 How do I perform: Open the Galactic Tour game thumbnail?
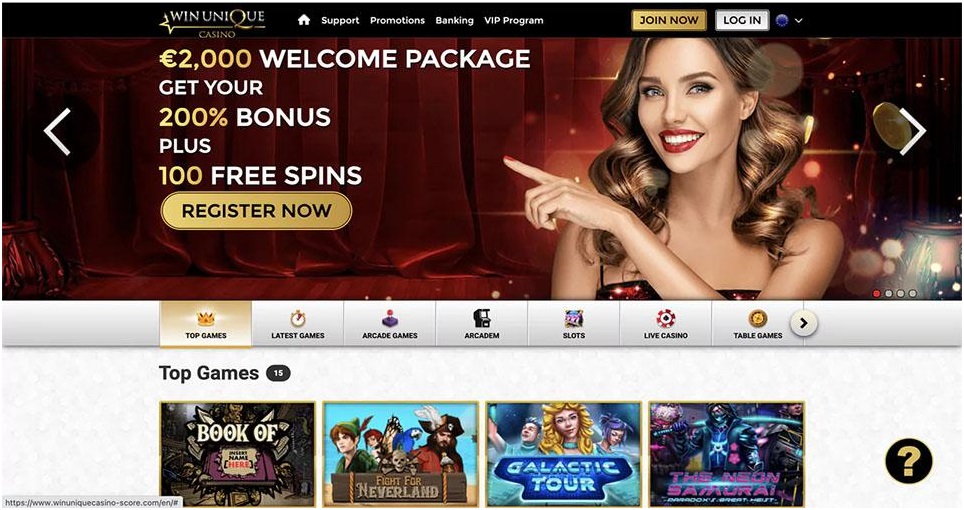pos(563,454)
